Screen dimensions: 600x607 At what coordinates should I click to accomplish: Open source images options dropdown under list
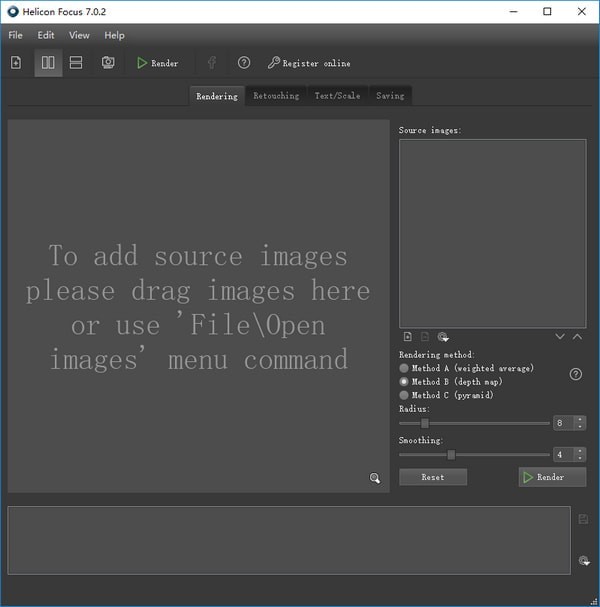[443, 337]
